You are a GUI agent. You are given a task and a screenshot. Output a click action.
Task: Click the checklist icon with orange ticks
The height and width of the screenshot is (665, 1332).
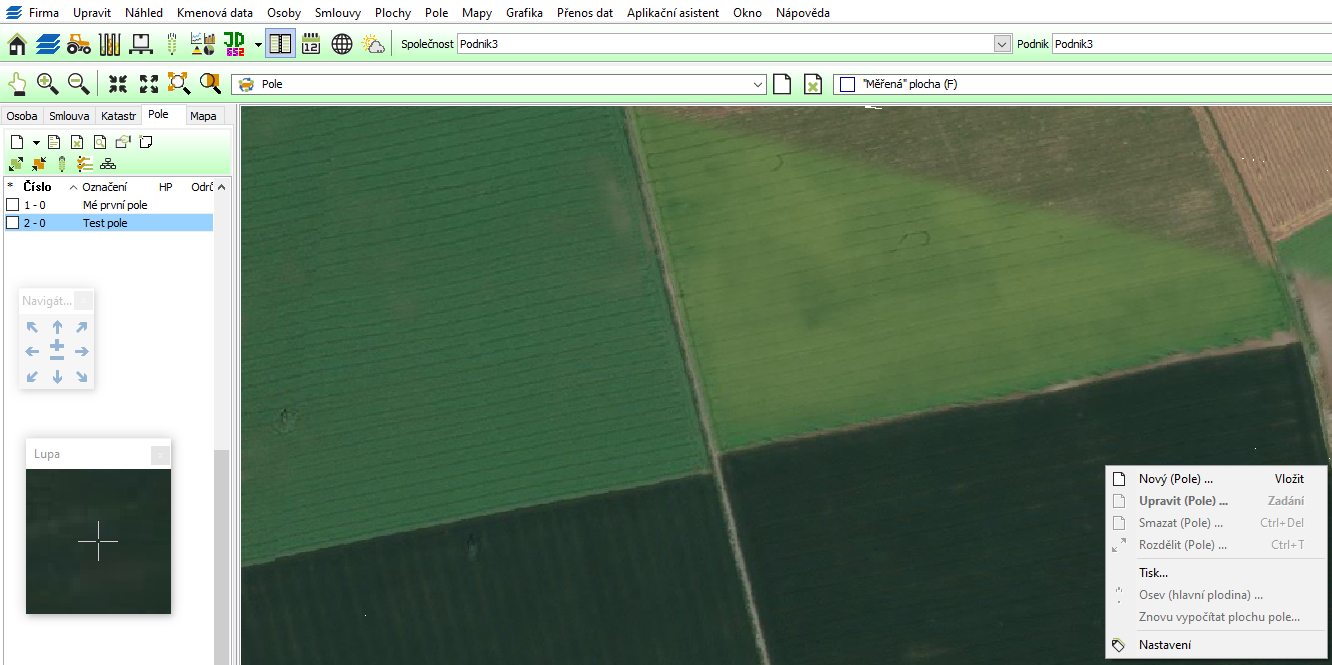(85, 164)
